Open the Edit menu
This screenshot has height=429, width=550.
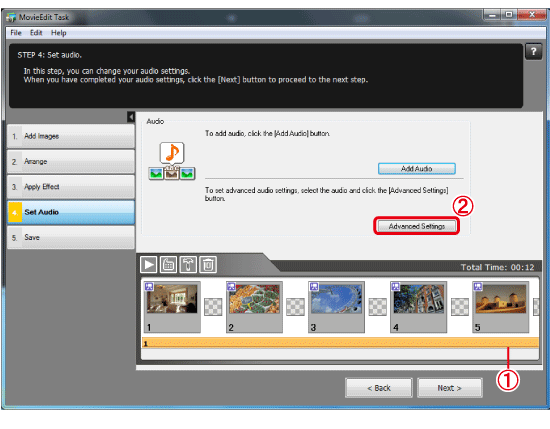click(x=36, y=33)
